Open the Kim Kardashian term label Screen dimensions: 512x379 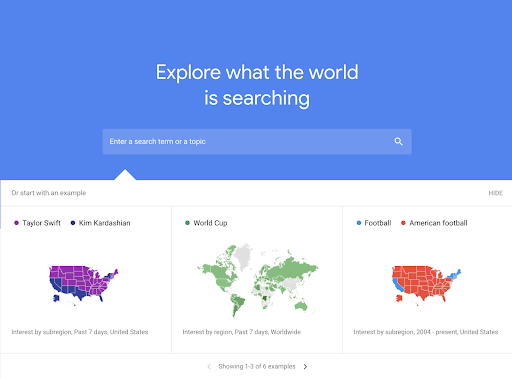tap(105, 223)
